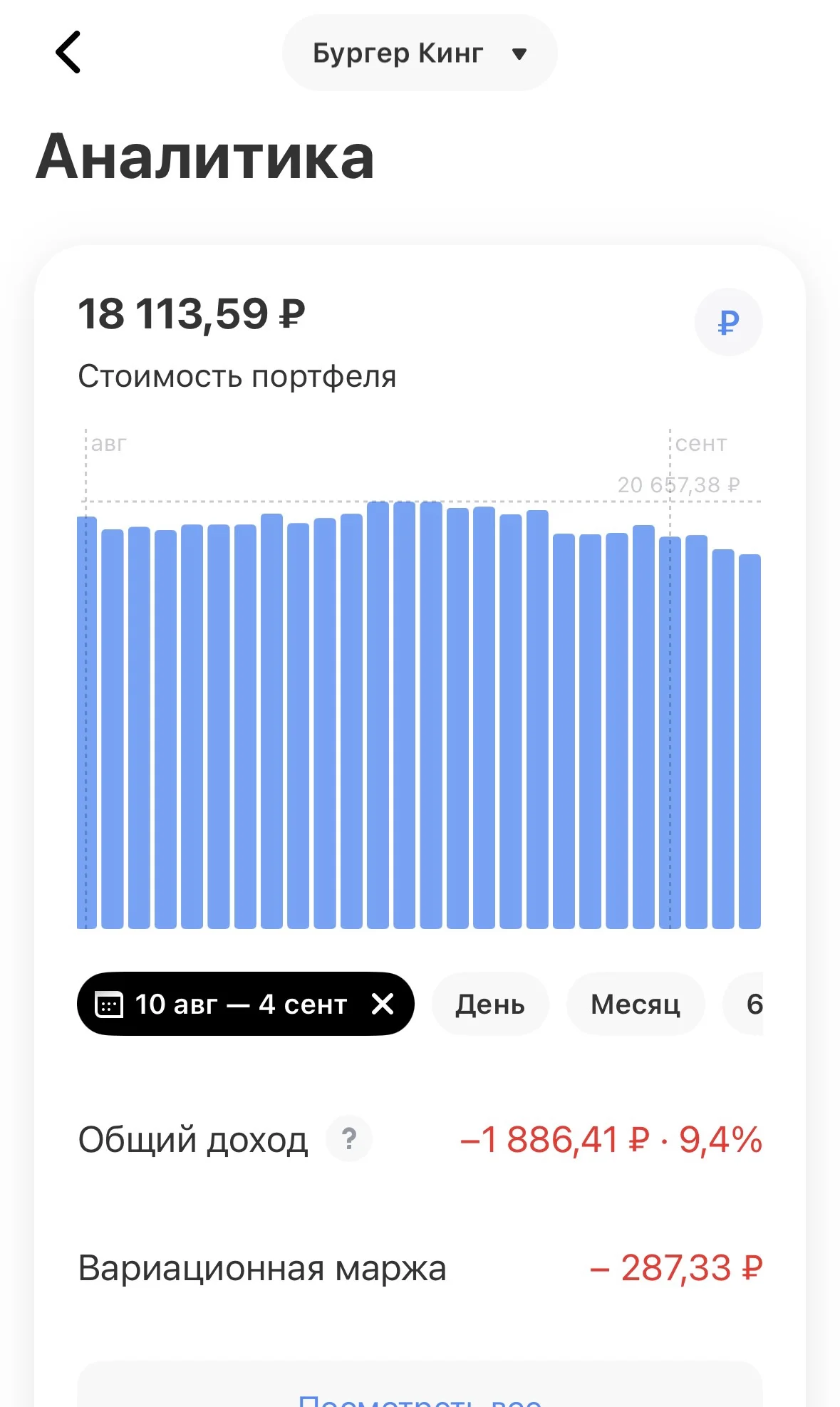Open calendar icon in the date range chip

(109, 1004)
